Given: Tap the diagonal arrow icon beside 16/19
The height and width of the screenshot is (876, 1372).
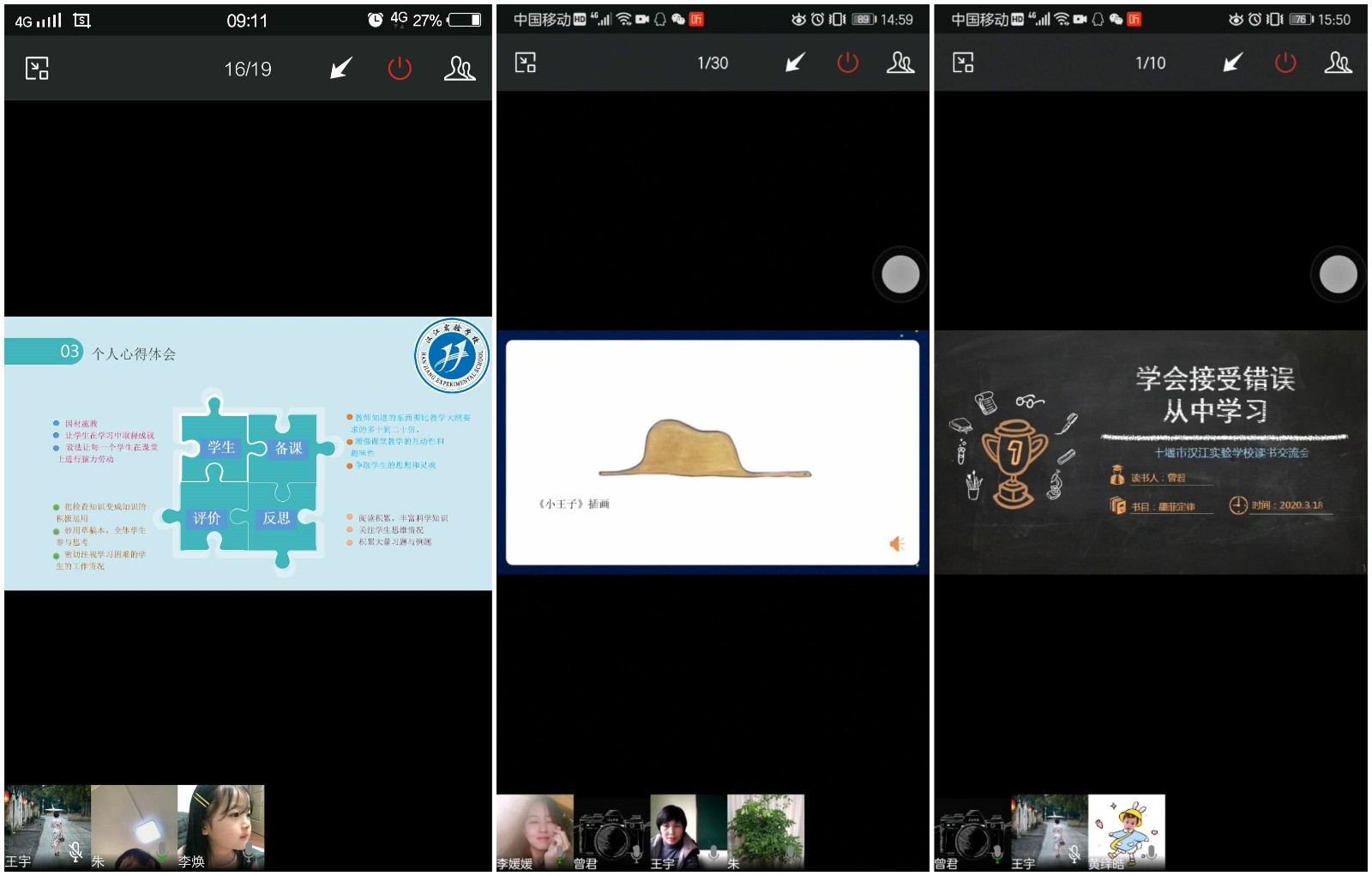Looking at the screenshot, I should pyautogui.click(x=341, y=69).
